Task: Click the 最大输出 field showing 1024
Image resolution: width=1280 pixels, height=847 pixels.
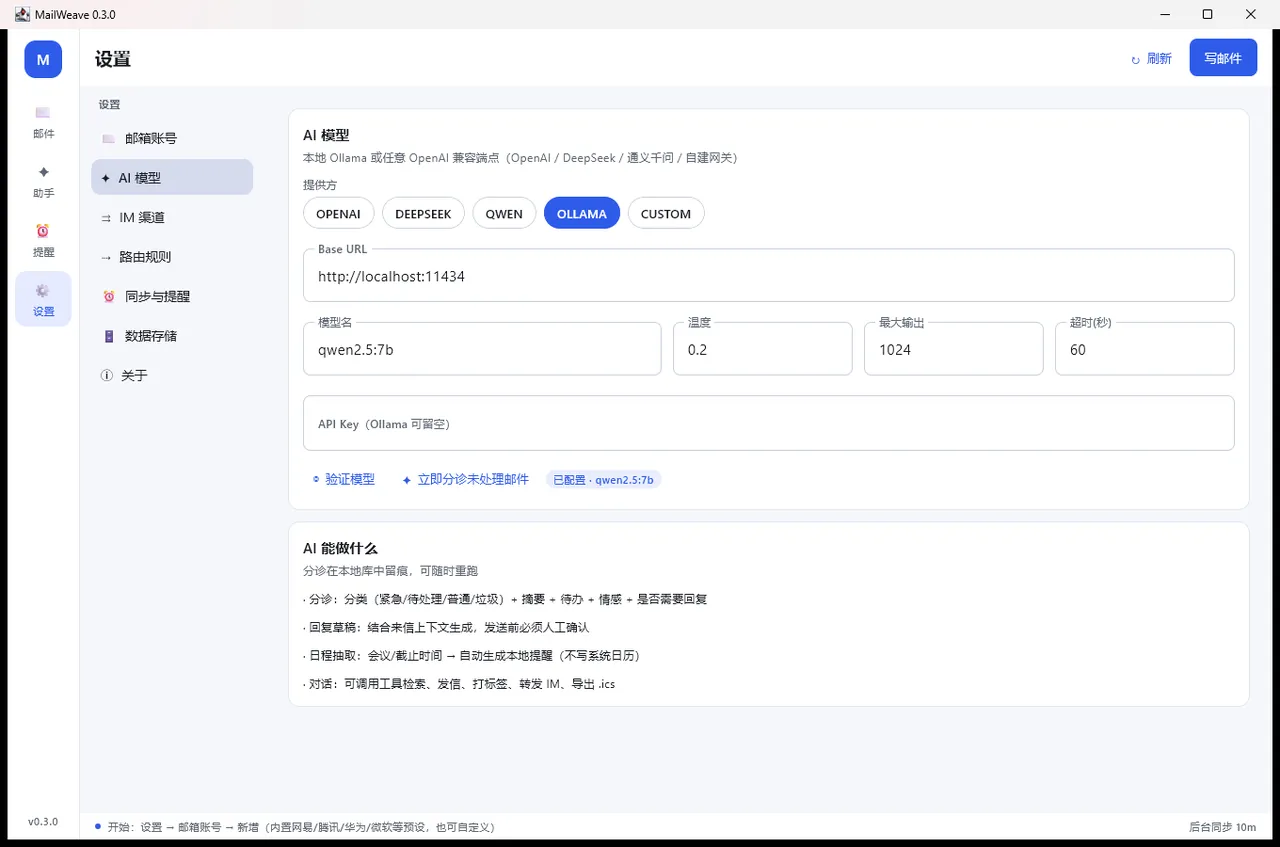Action: [953, 349]
